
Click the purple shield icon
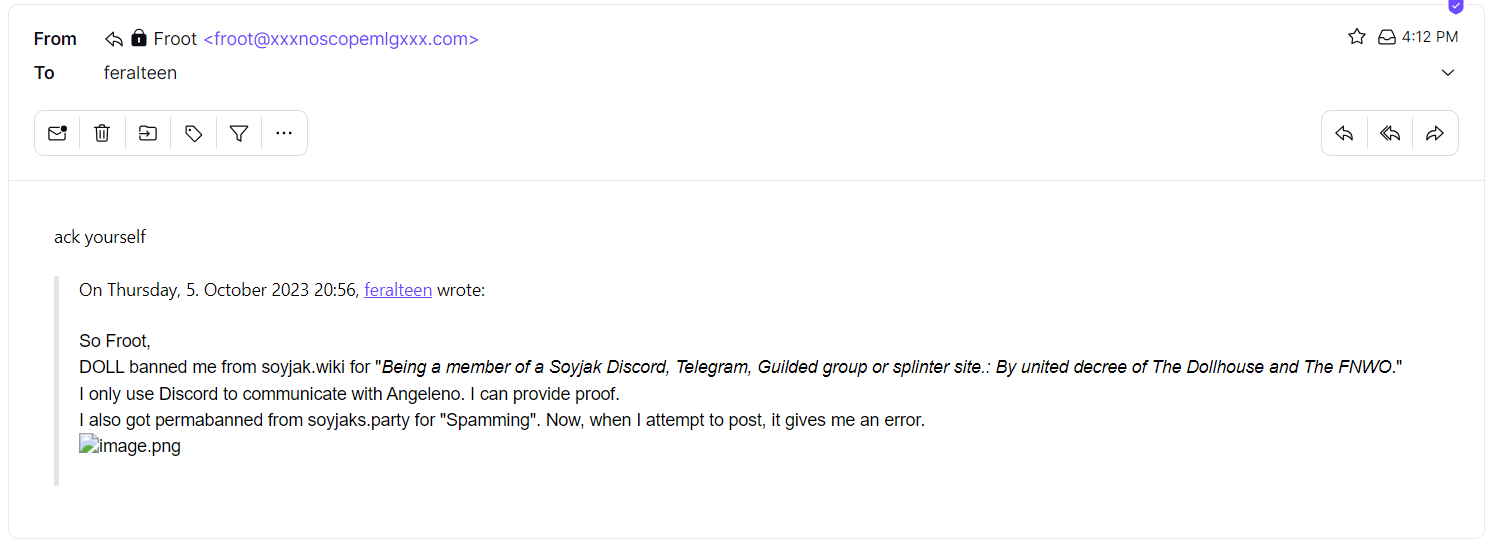tap(1456, 6)
